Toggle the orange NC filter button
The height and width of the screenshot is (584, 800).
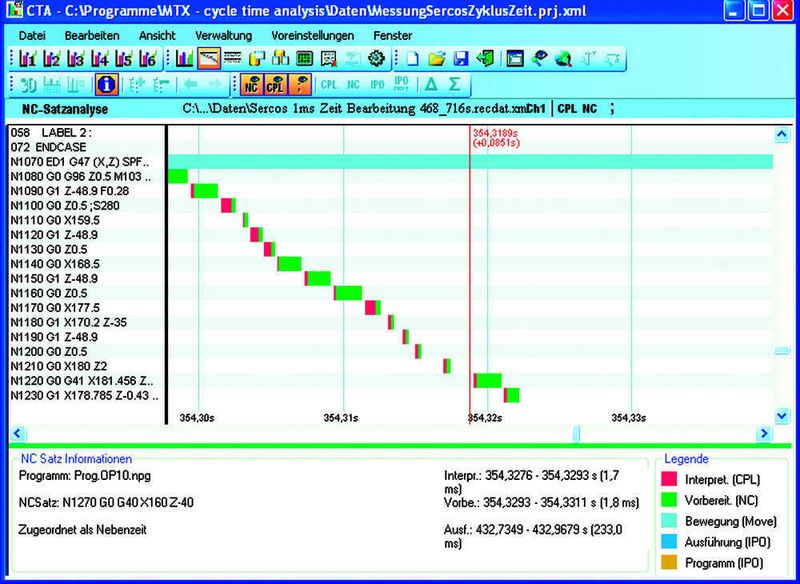(250, 84)
